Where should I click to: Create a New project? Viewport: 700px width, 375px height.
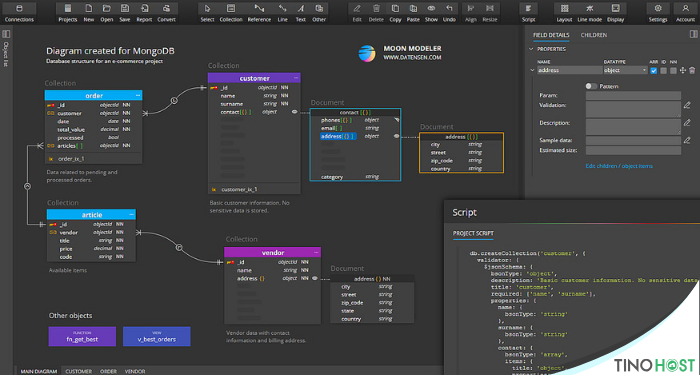coord(89,8)
